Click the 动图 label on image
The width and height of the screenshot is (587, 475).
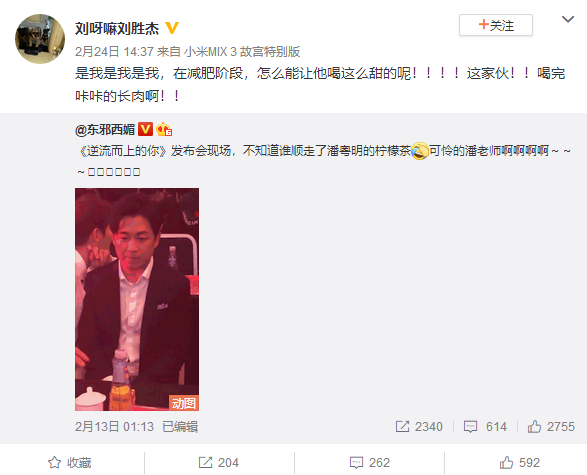click(x=183, y=403)
